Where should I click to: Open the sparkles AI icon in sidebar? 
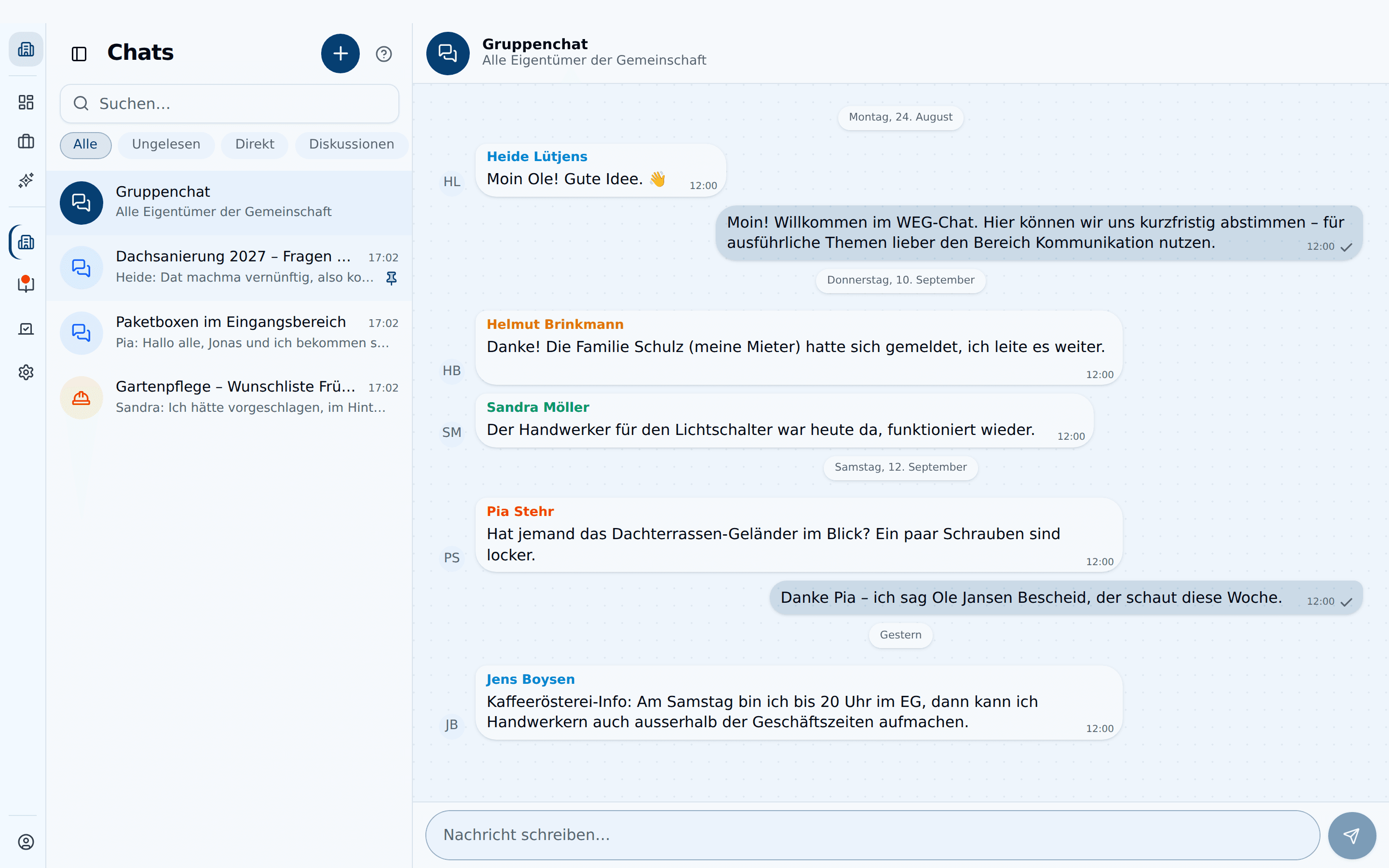pyautogui.click(x=26, y=180)
